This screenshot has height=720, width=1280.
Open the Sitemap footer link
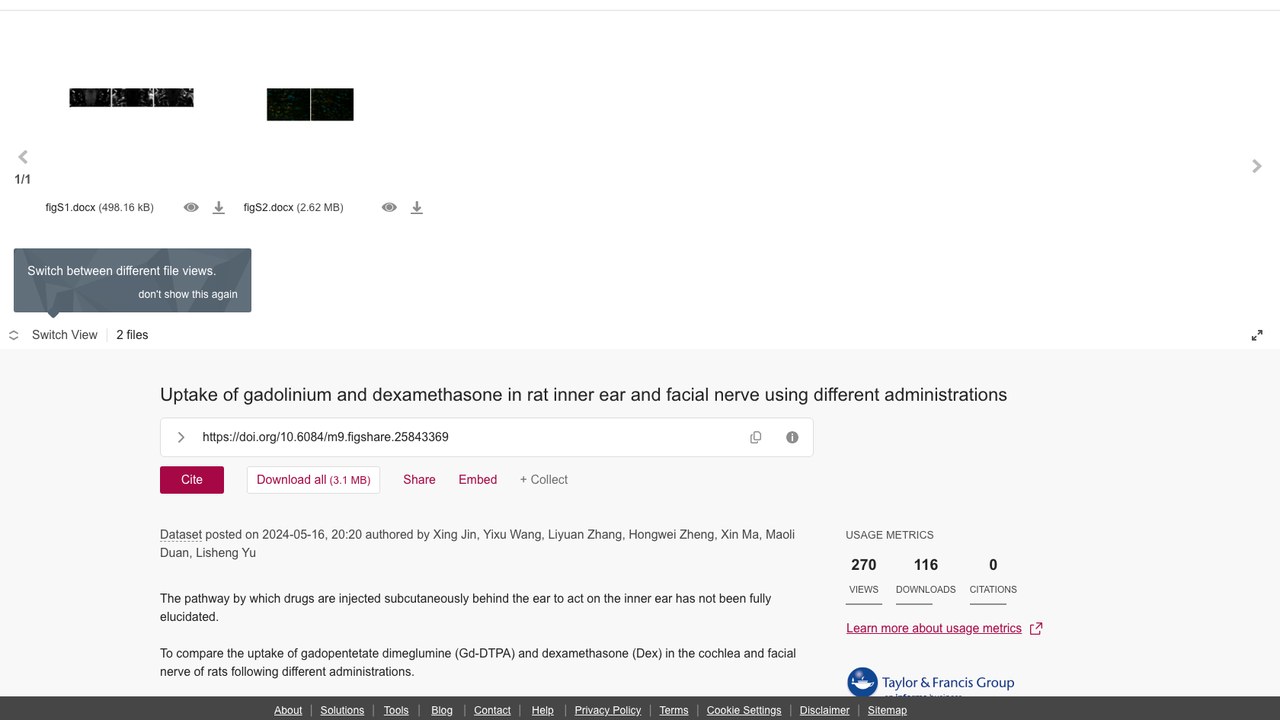point(887,710)
